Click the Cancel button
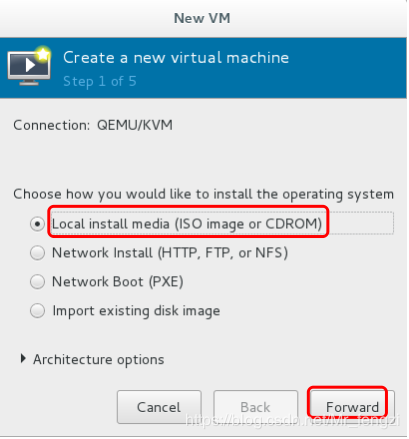 point(159,407)
